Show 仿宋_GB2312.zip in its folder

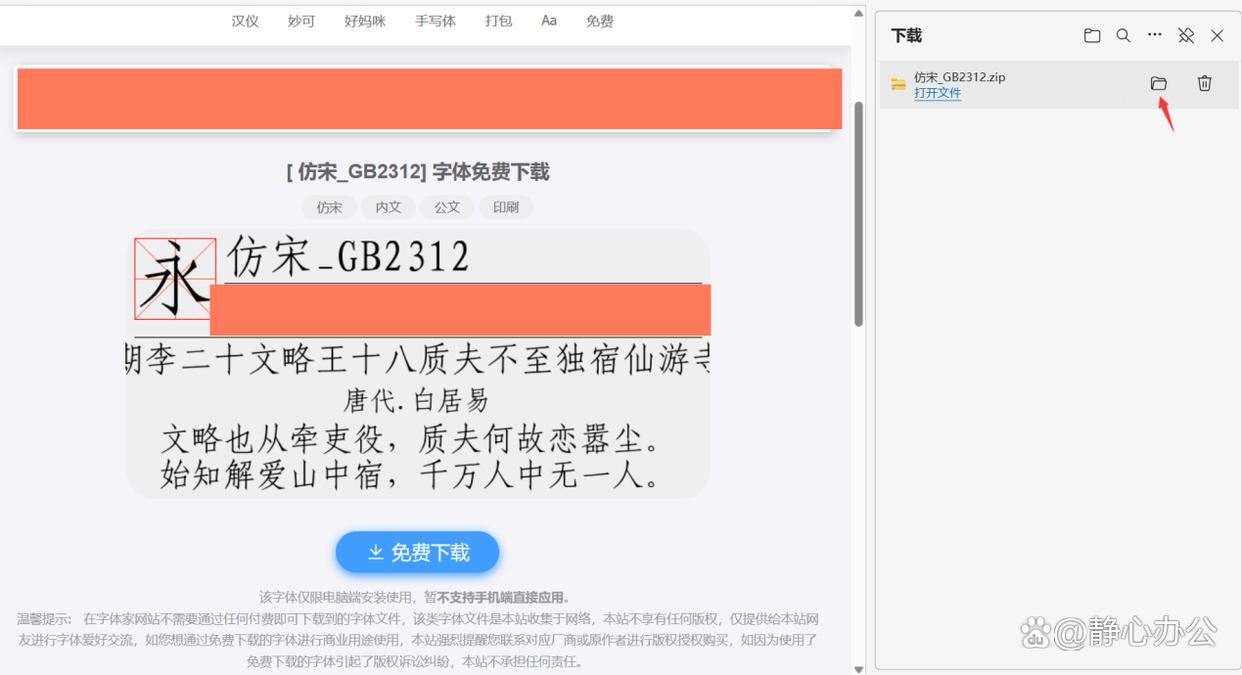click(1159, 83)
